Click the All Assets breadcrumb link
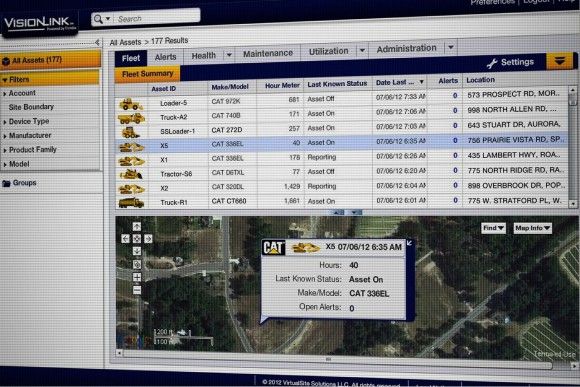The height and width of the screenshot is (387, 580). coord(125,42)
